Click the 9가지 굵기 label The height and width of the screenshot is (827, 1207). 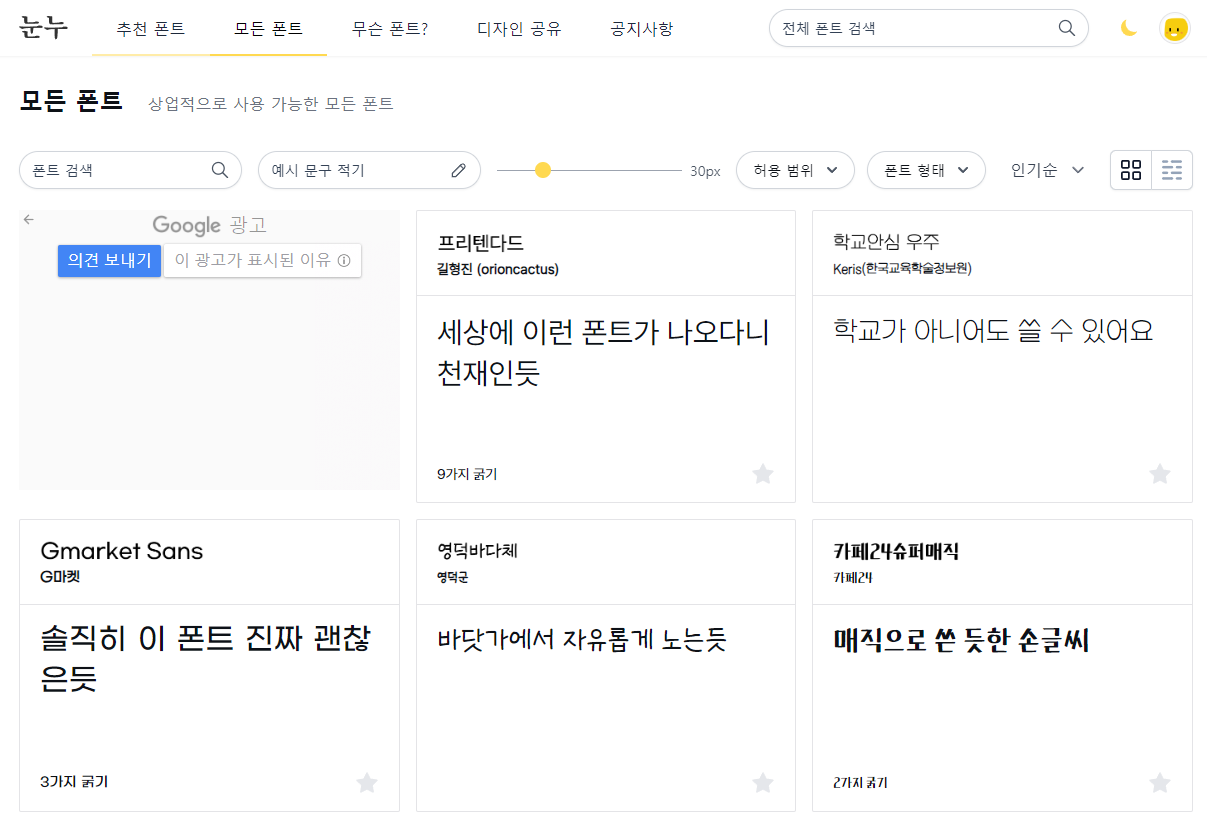coord(467,474)
